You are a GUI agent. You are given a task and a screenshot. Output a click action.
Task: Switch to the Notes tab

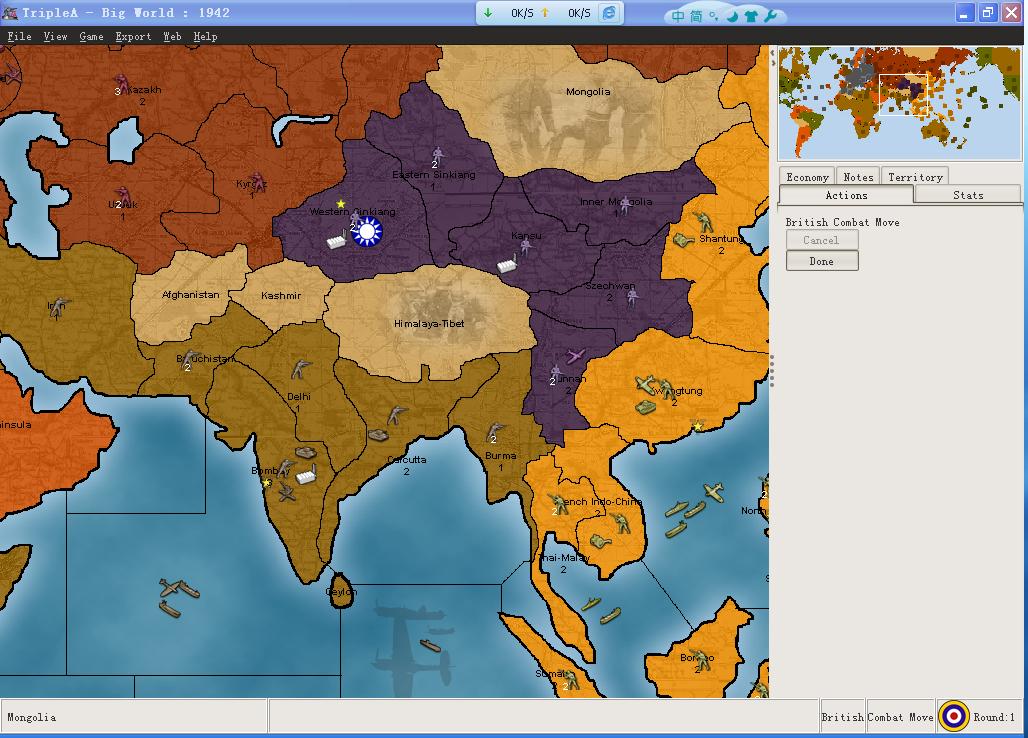[858, 177]
